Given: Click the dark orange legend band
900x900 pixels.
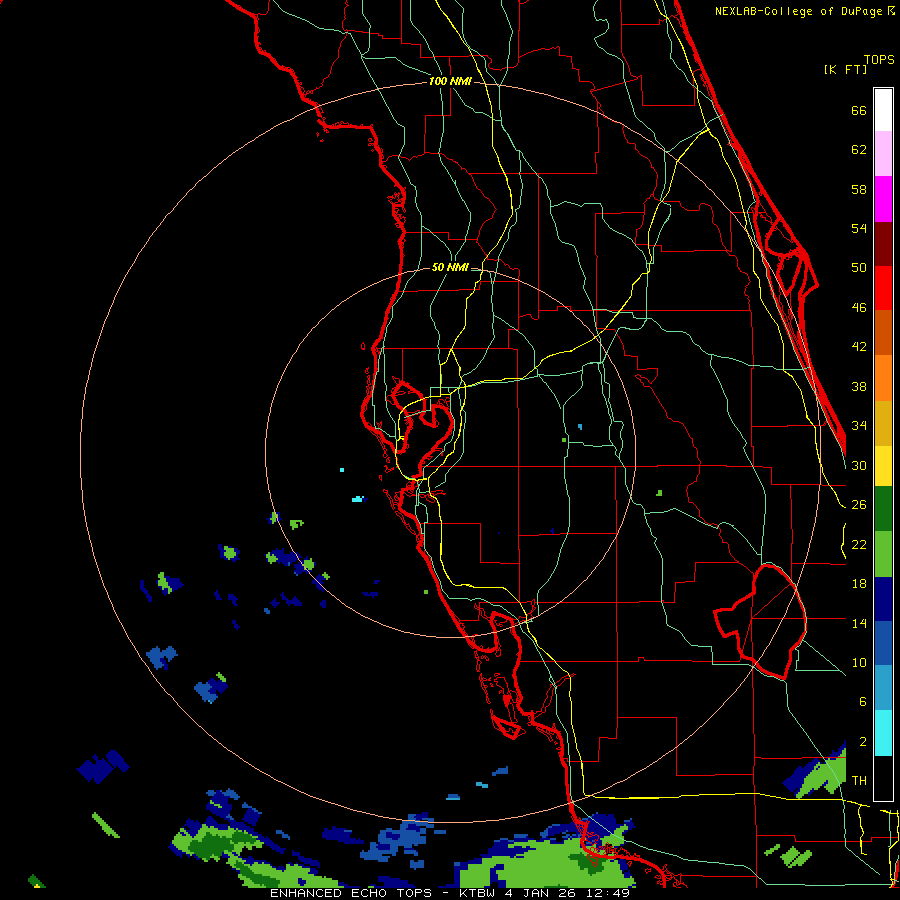Looking at the screenshot, I should click(883, 333).
